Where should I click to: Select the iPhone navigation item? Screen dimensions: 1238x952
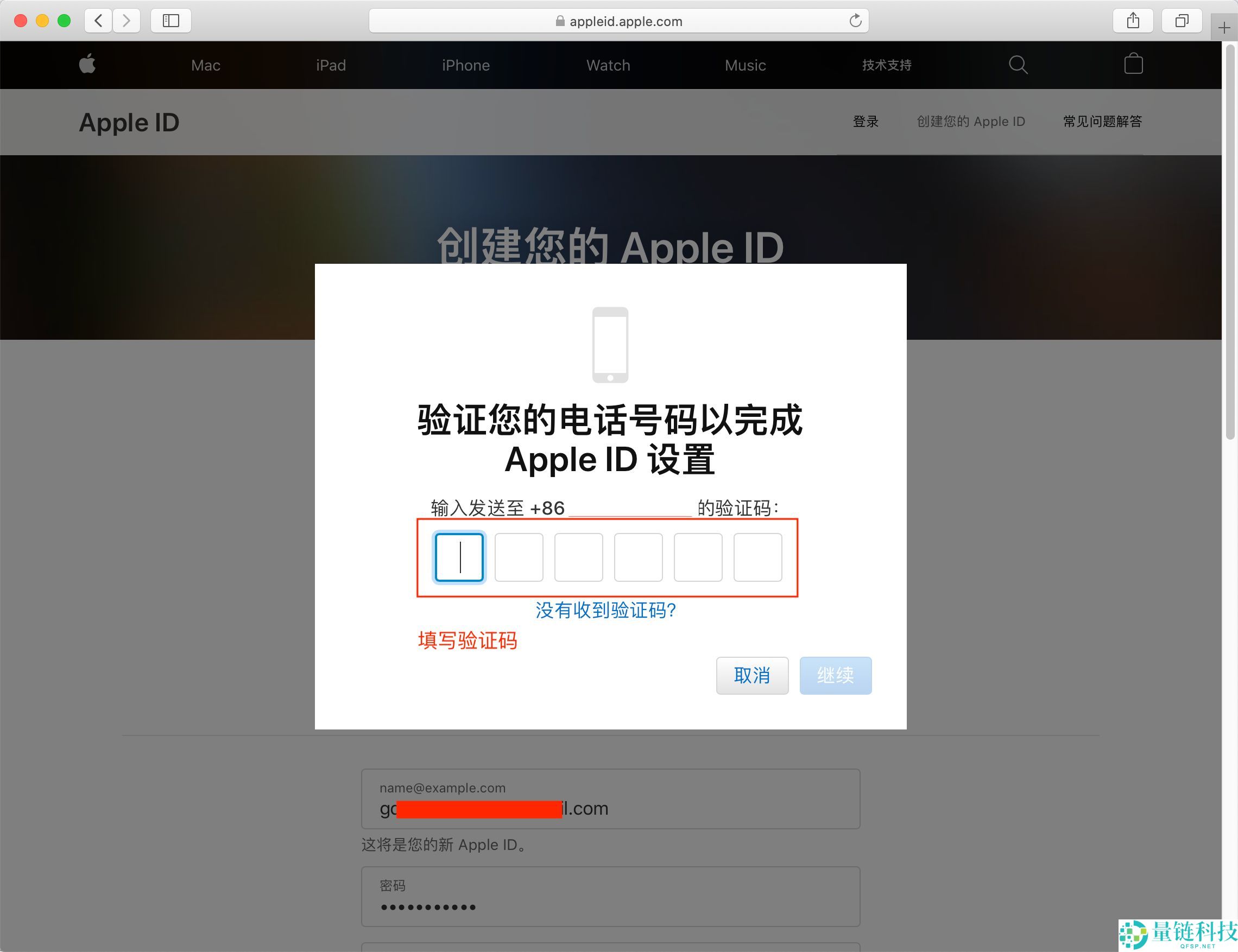[x=466, y=65]
